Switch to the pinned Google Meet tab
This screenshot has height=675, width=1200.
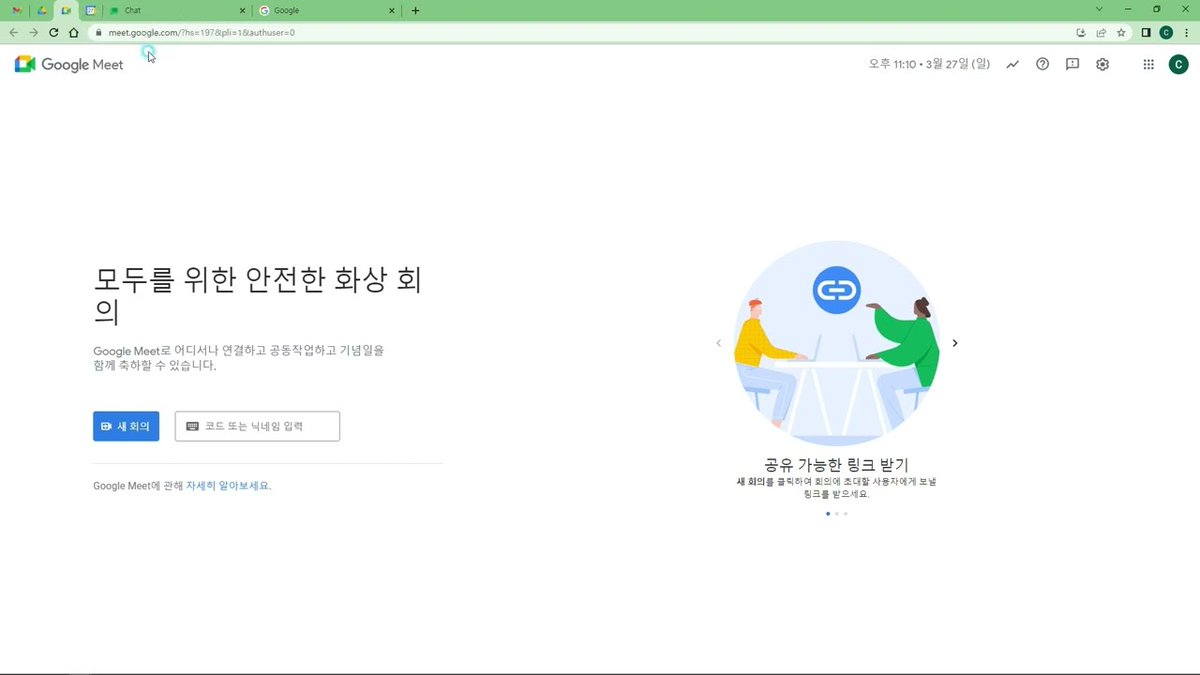pos(67,10)
